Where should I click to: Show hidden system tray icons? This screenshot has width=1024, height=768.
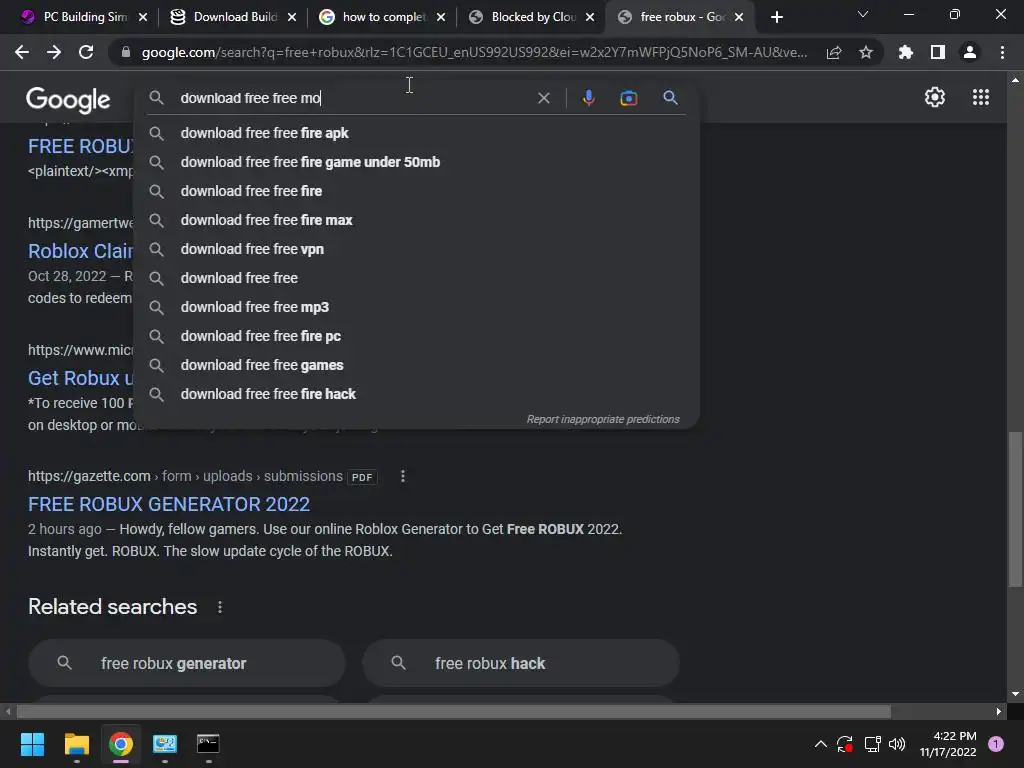click(x=821, y=744)
